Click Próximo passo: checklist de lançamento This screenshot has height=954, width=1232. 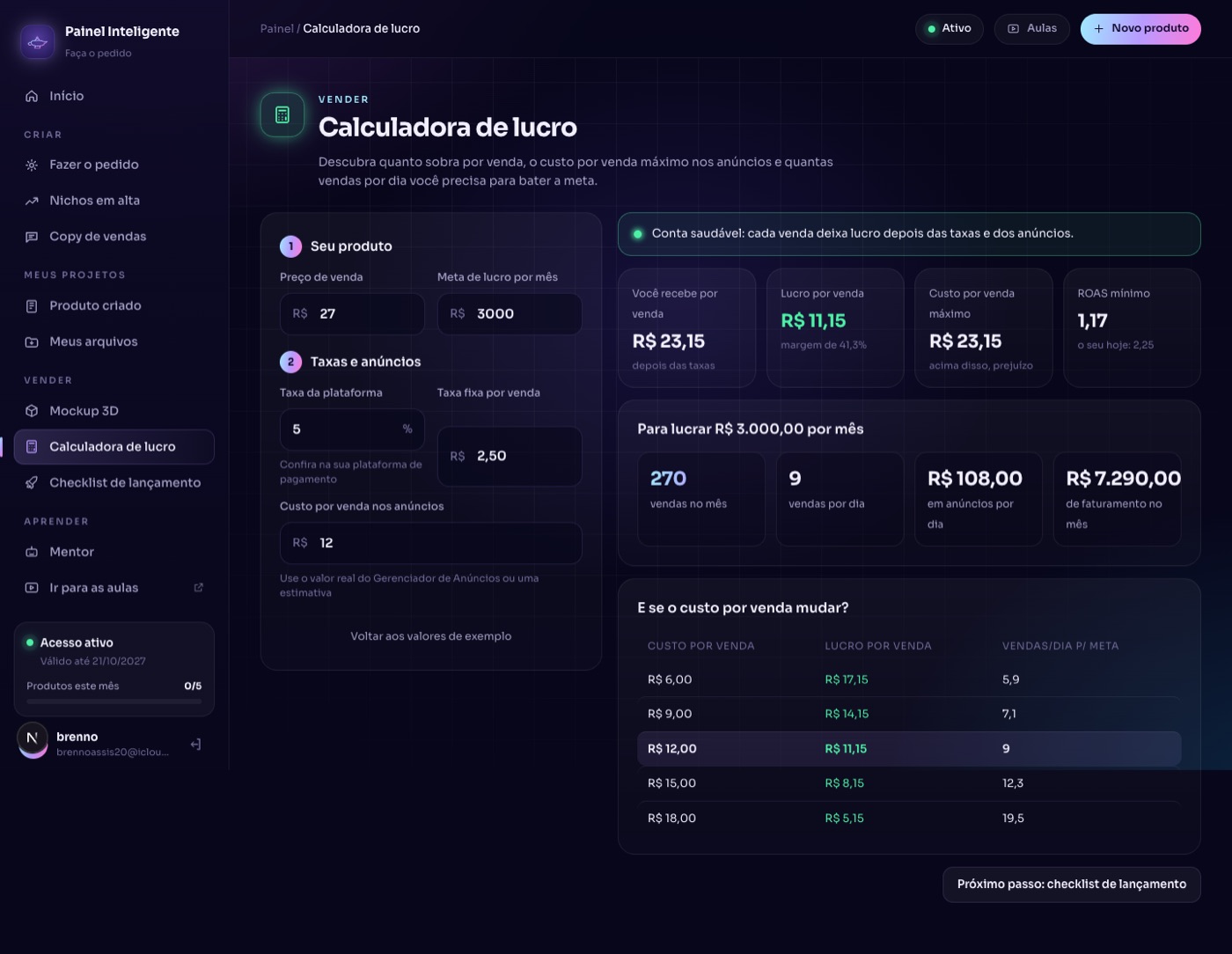tap(1072, 884)
